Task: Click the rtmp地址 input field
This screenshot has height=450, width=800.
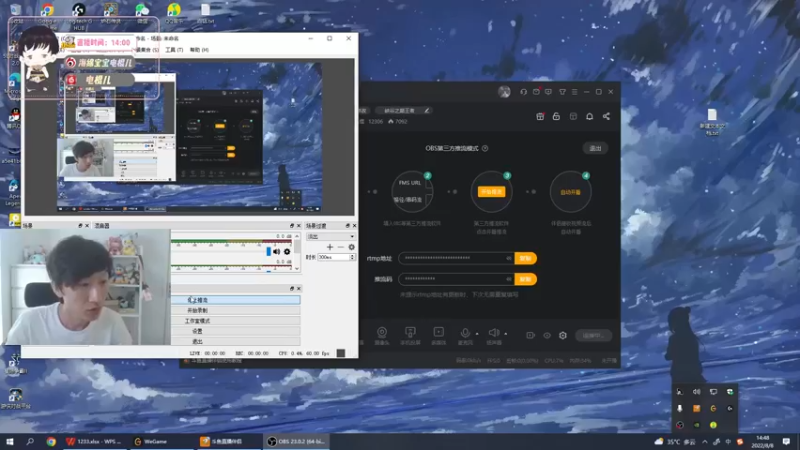Action: 456,258
